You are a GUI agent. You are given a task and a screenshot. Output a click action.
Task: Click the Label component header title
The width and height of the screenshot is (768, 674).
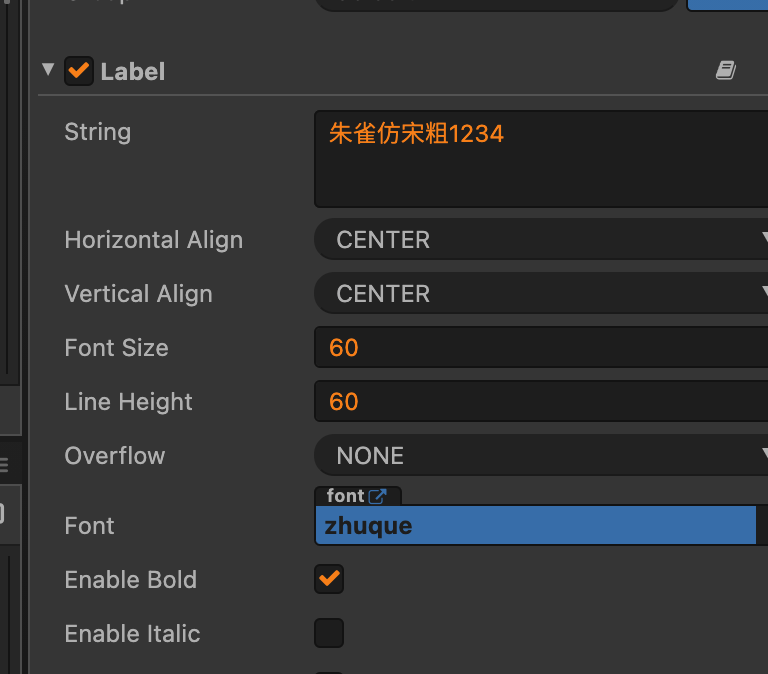[133, 72]
